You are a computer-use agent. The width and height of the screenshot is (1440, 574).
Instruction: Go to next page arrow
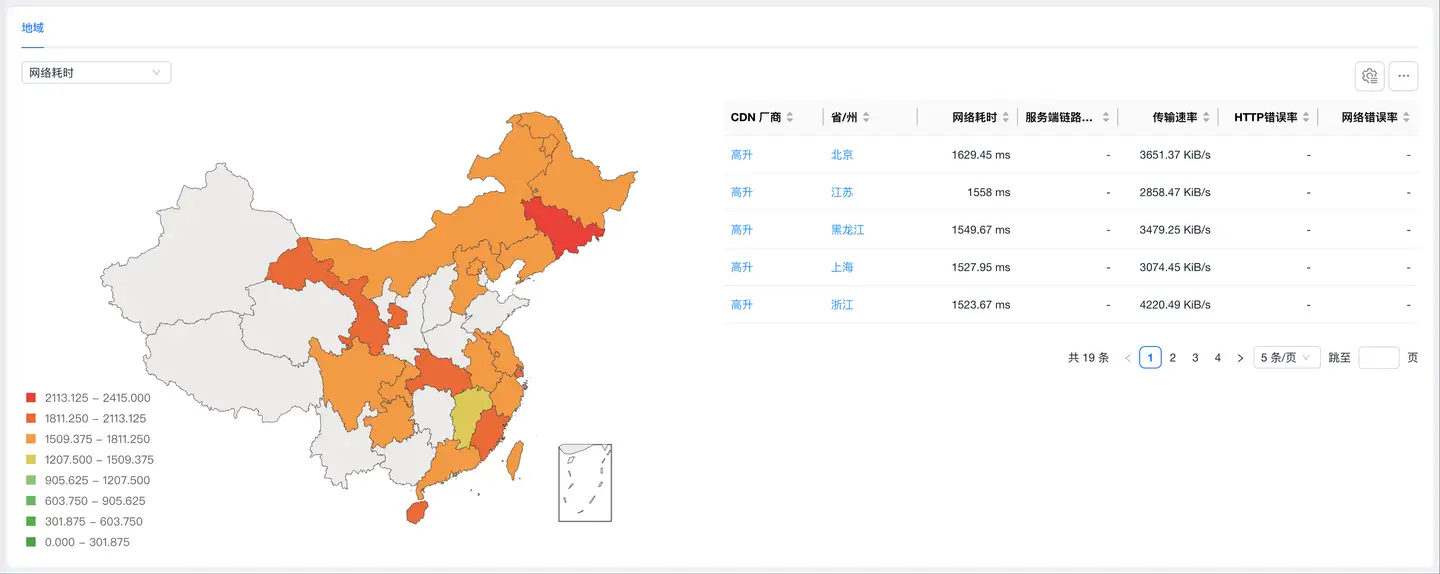1240,358
